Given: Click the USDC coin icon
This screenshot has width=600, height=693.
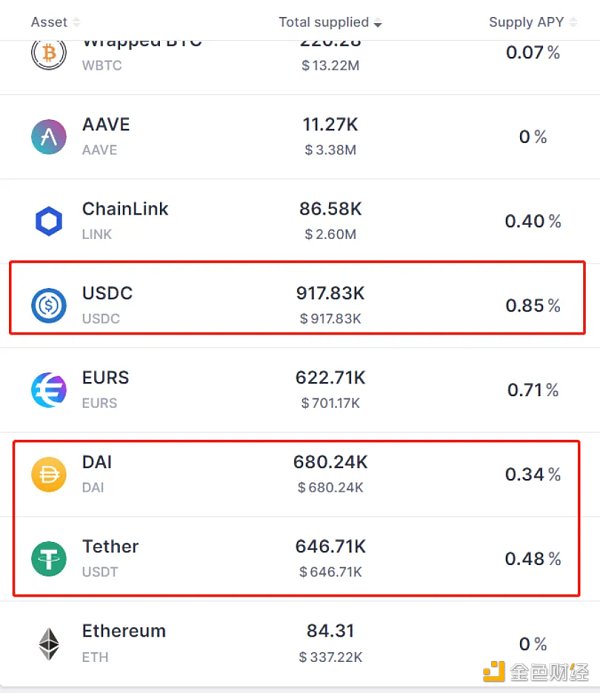Looking at the screenshot, I should coord(49,305).
